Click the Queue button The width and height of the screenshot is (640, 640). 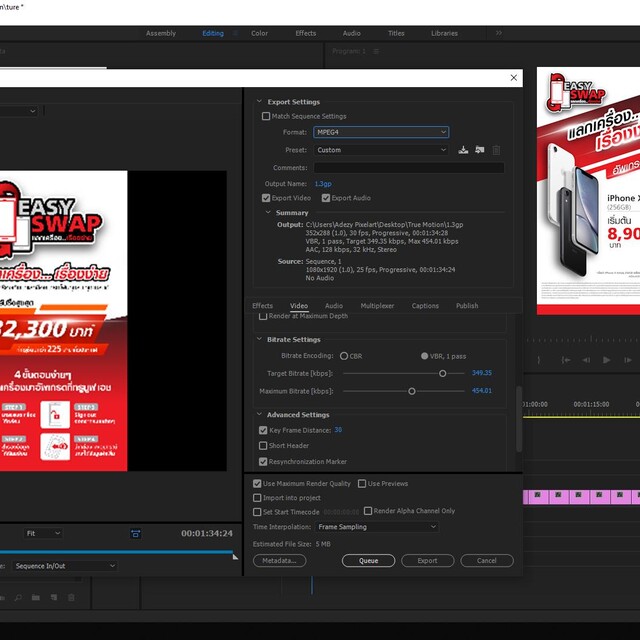pos(369,561)
